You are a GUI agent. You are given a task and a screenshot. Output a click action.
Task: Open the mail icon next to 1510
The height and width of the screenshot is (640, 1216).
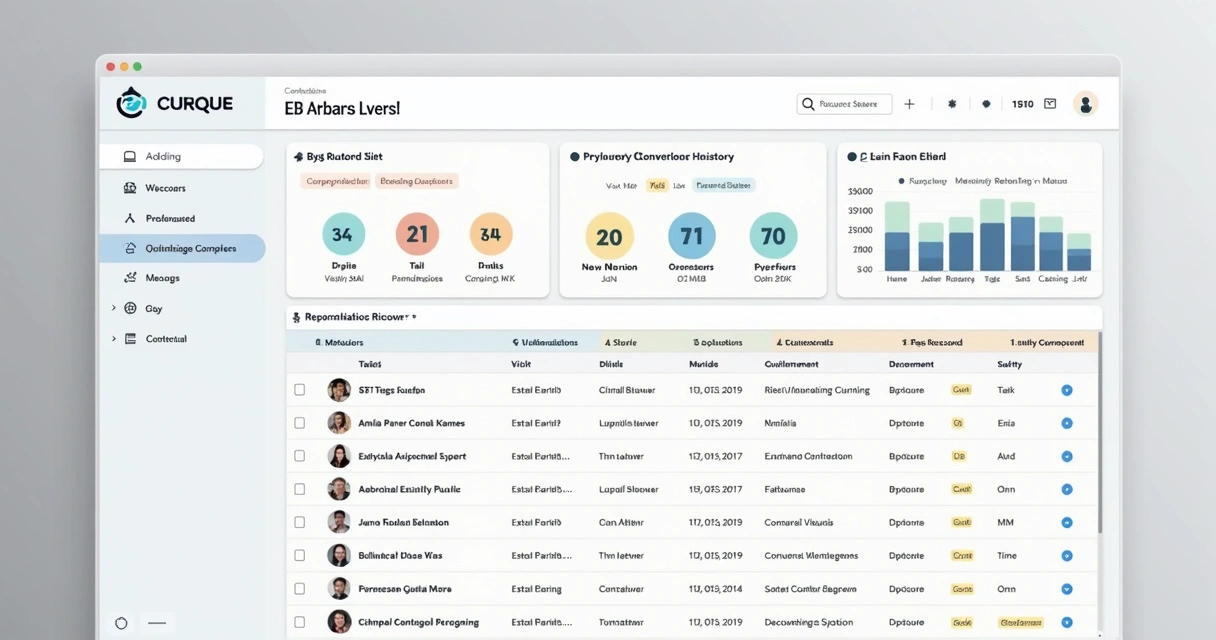point(1050,103)
